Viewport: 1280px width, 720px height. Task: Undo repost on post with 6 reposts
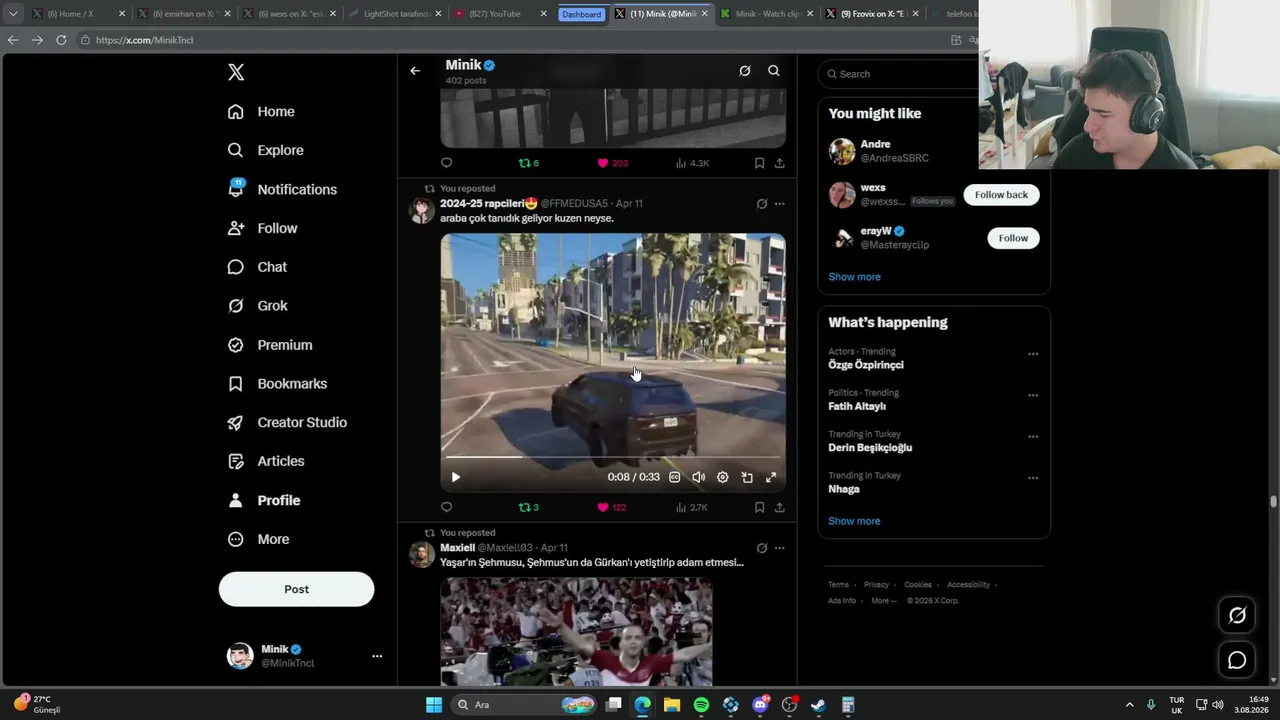(x=528, y=163)
